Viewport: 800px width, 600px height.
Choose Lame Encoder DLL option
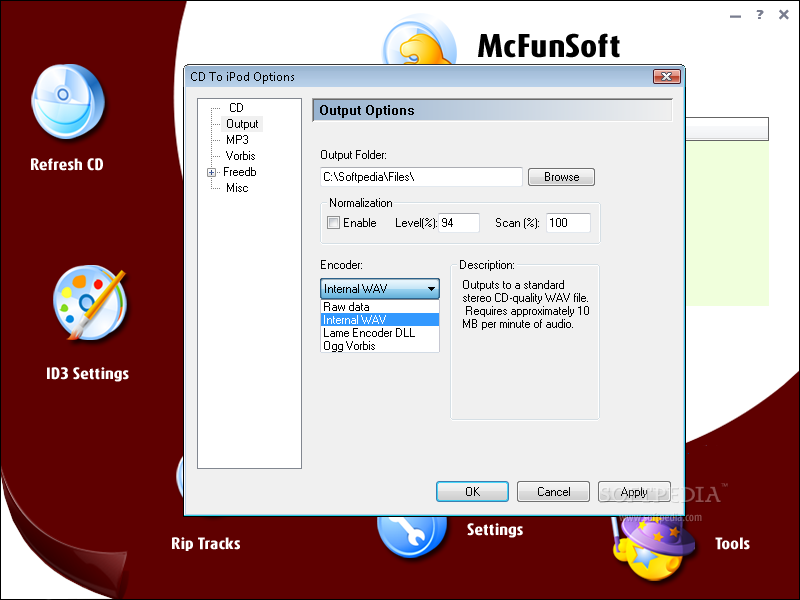[380, 333]
